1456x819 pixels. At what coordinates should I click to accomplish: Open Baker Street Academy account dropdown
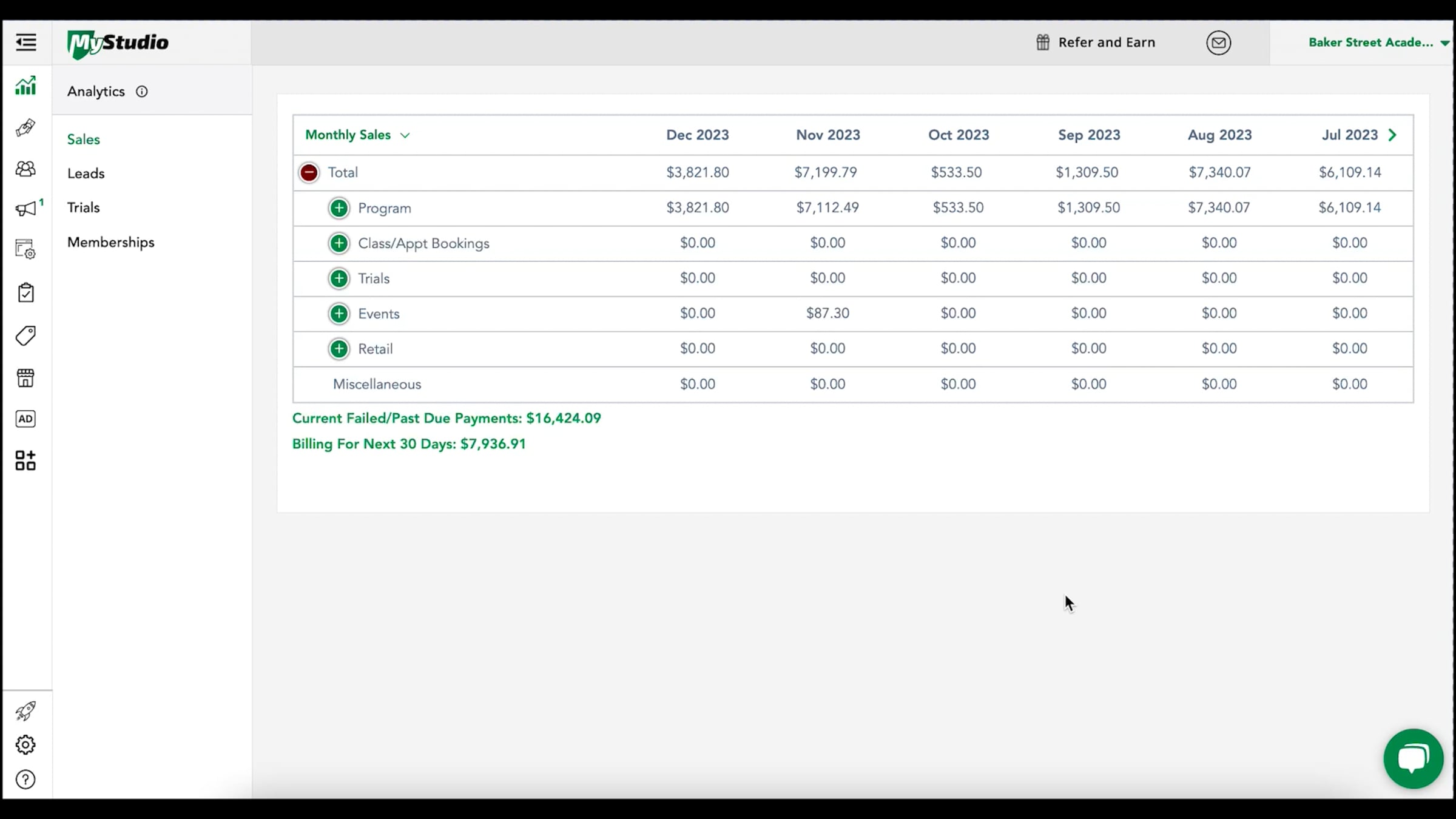click(1378, 42)
